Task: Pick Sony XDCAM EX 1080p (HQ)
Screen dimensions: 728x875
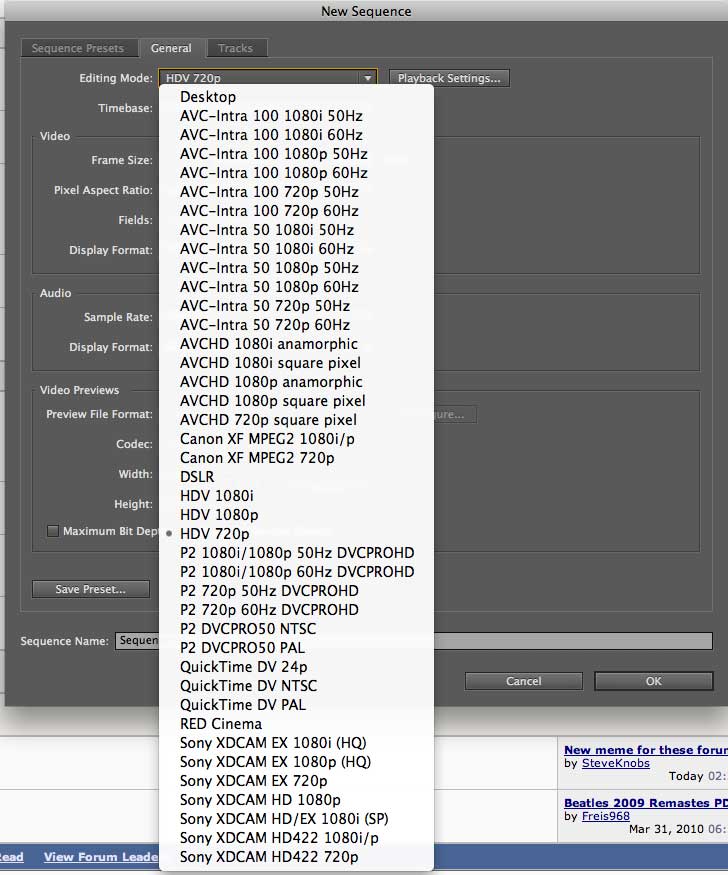Action: [x=296, y=761]
